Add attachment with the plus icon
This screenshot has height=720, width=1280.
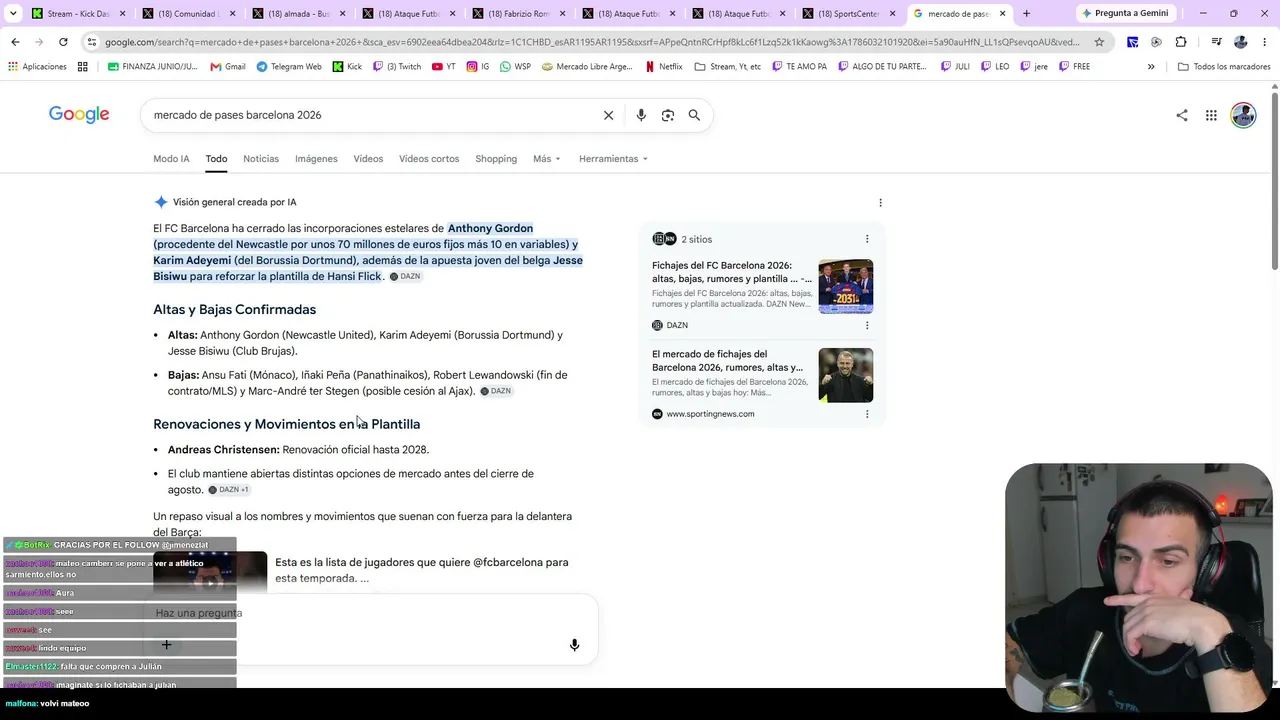[166, 645]
